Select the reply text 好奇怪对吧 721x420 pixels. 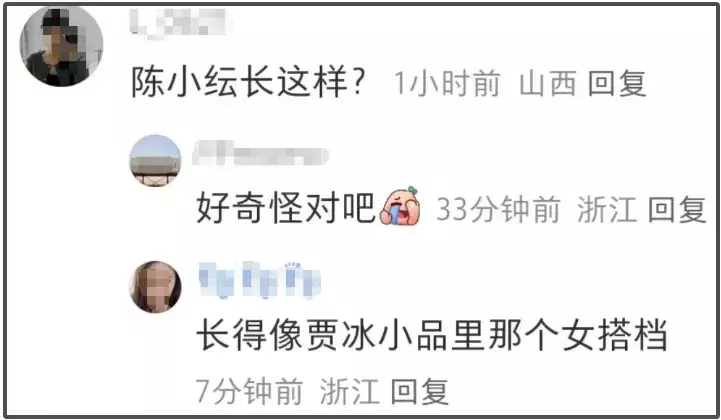tap(286, 207)
